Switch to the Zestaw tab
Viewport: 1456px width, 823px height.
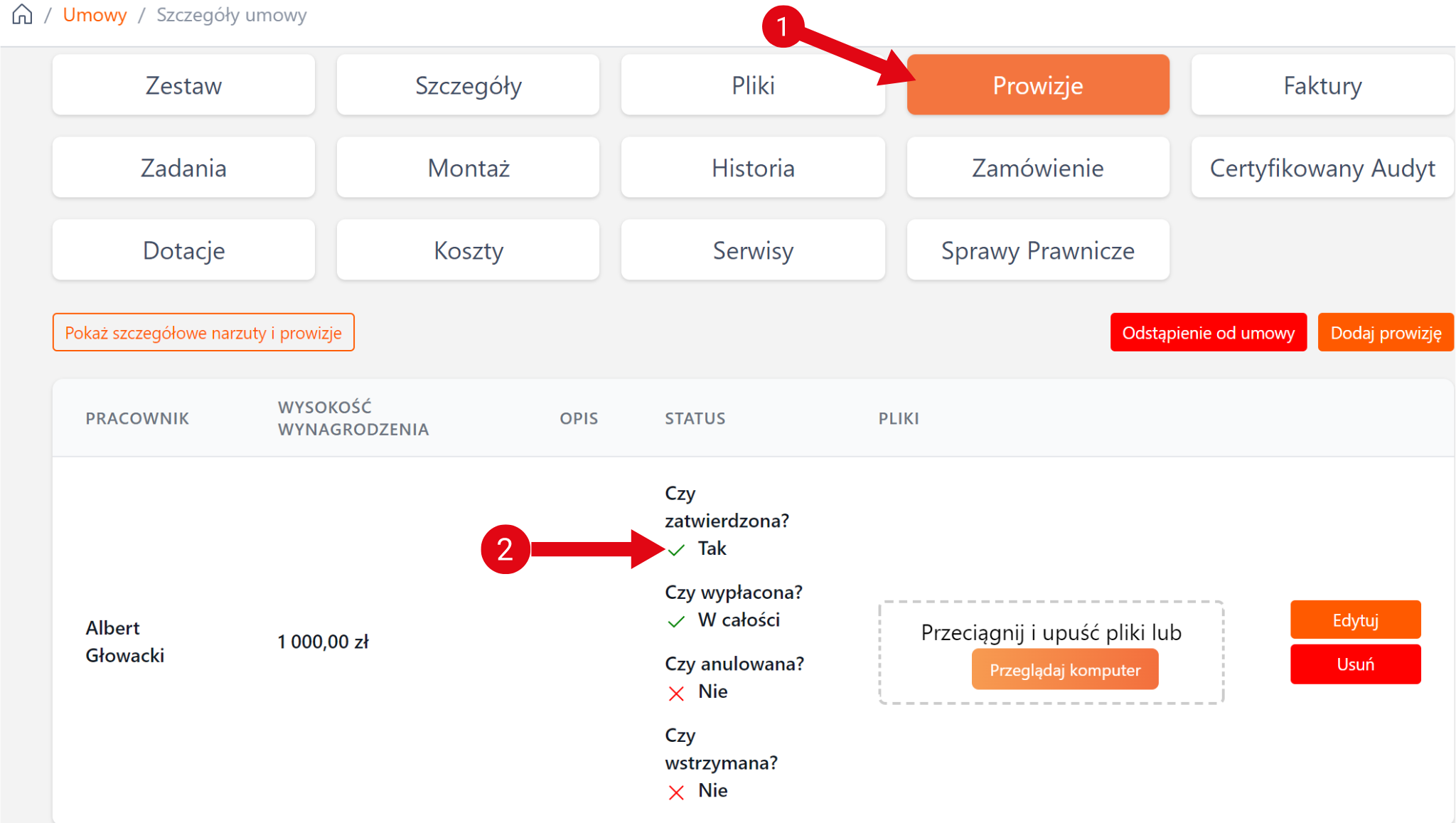click(x=183, y=85)
